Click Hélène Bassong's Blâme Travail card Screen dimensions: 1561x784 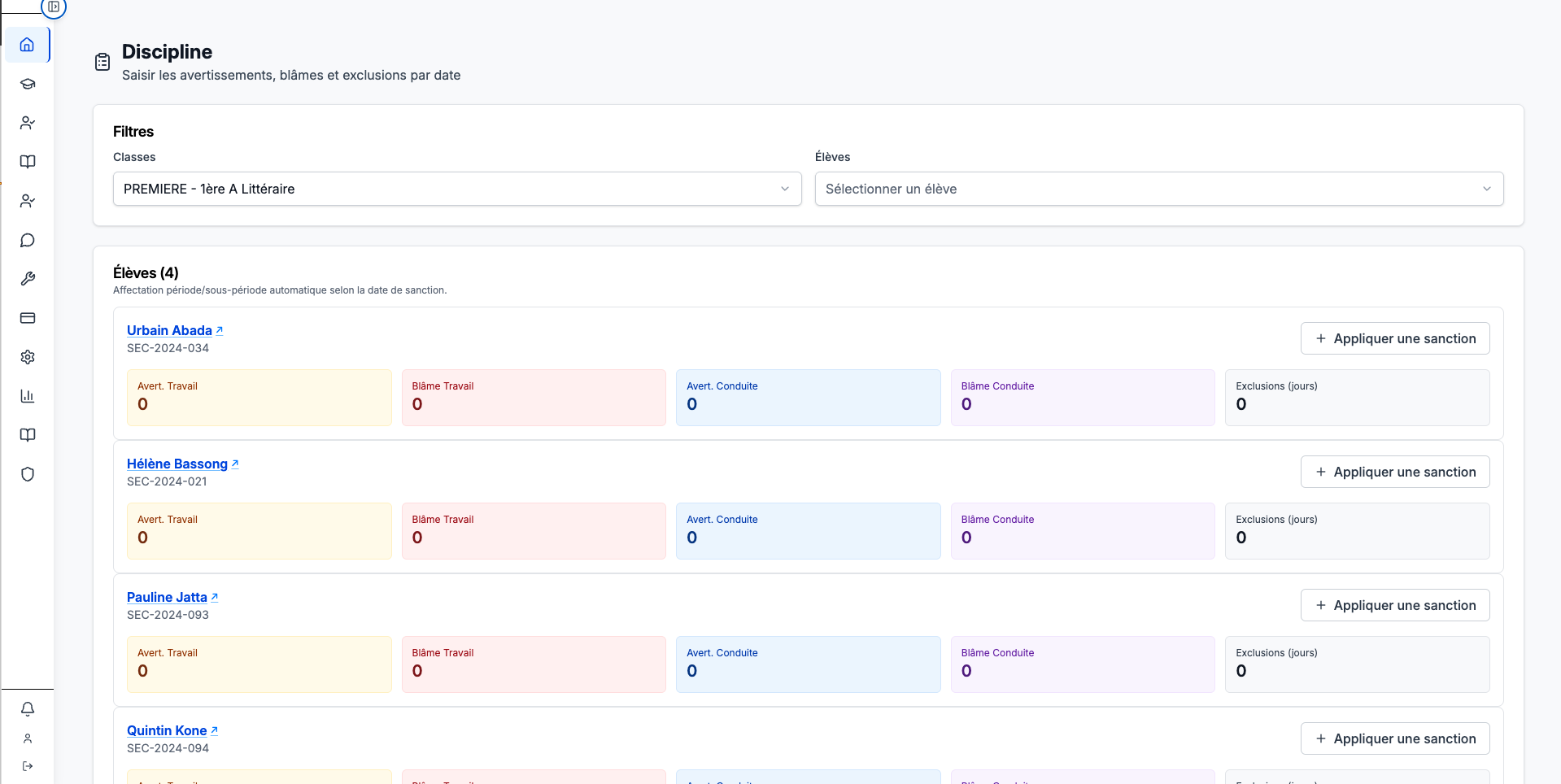click(x=534, y=531)
